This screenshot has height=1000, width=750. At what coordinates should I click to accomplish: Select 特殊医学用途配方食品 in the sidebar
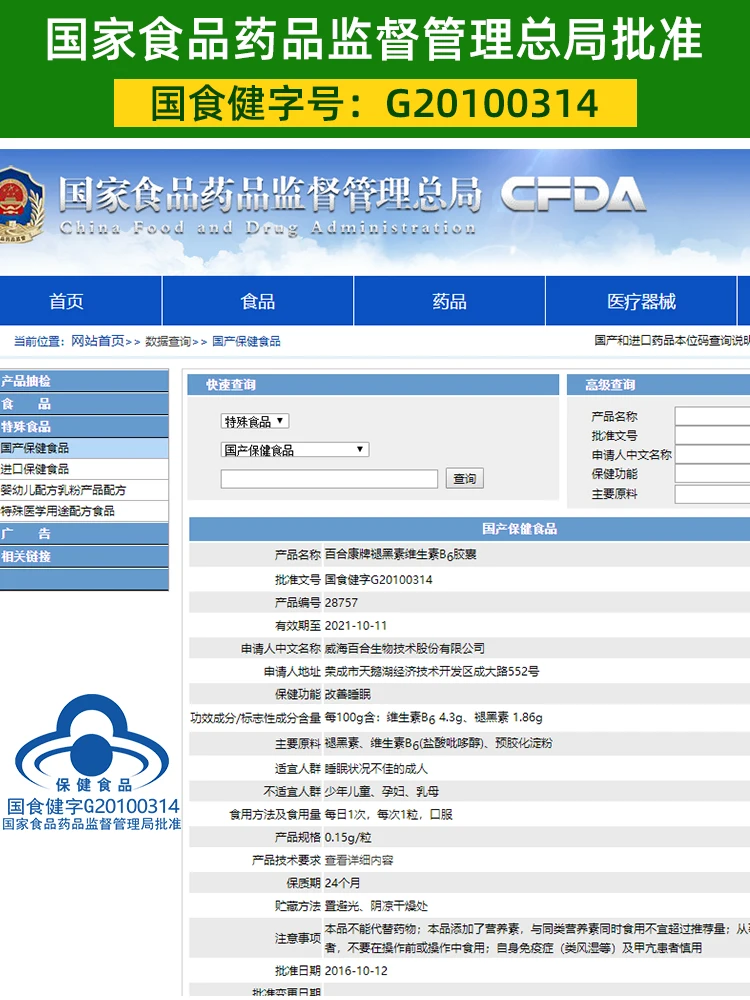(x=84, y=511)
